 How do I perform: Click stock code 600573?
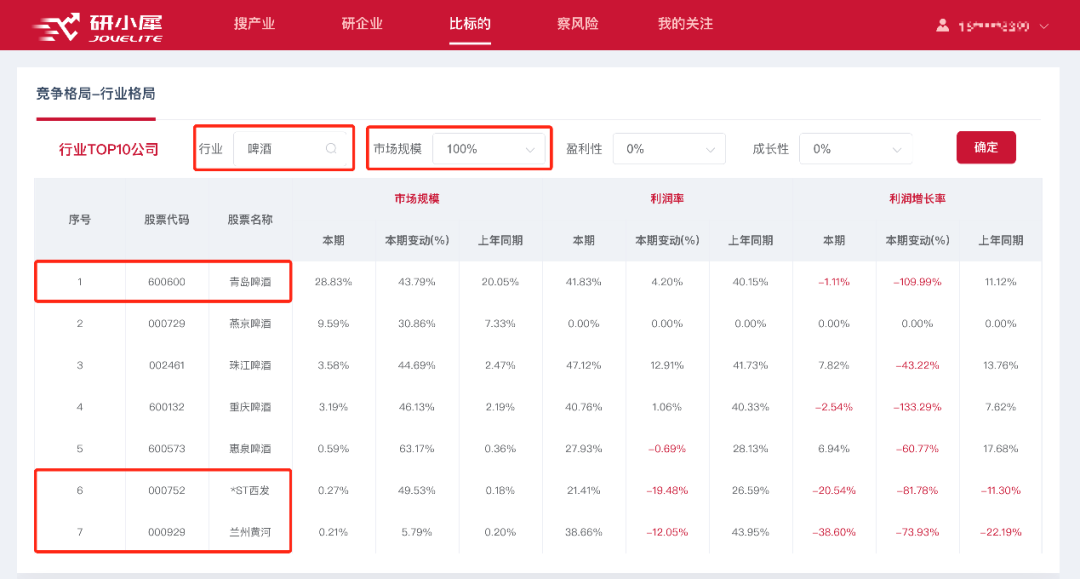coord(167,449)
